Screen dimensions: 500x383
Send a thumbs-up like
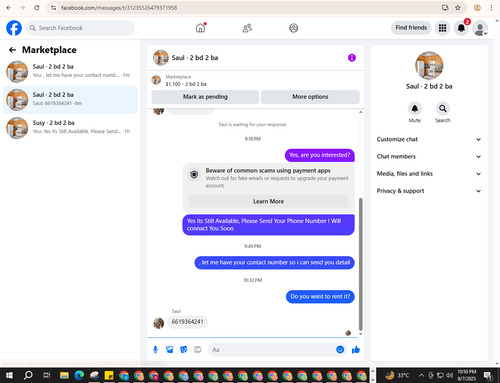[x=356, y=349]
